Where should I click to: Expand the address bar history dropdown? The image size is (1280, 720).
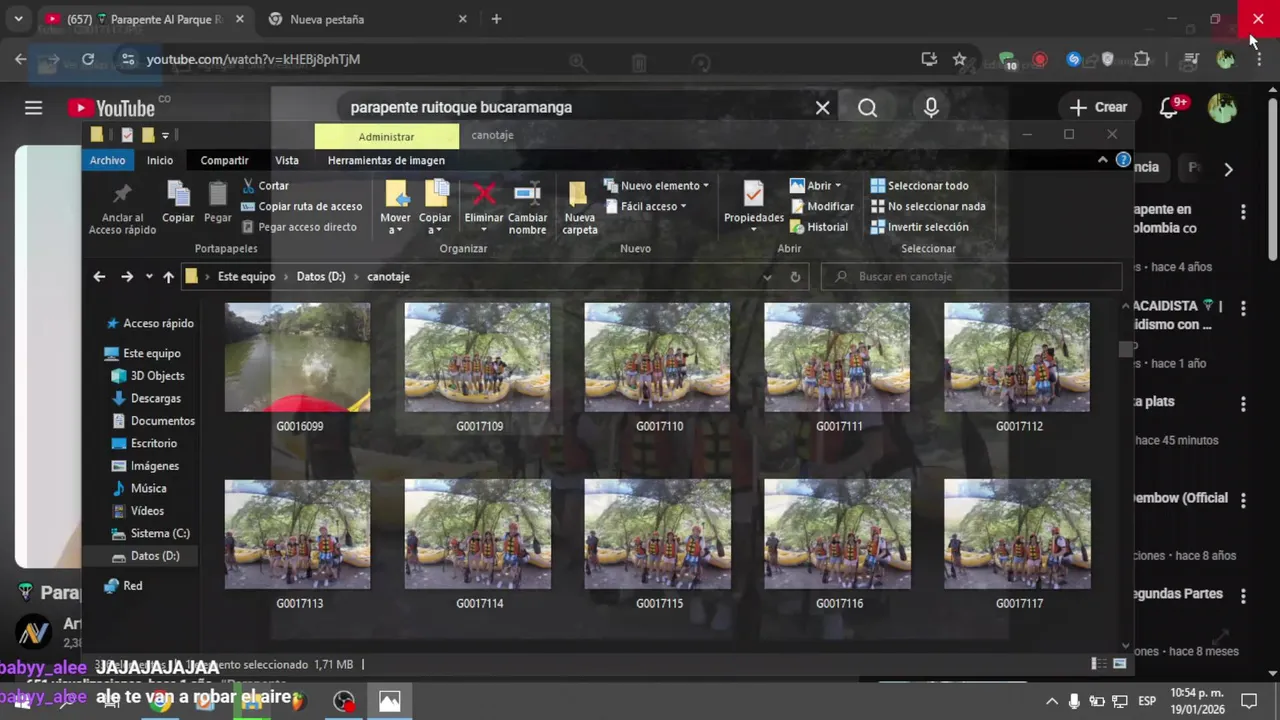point(767,277)
